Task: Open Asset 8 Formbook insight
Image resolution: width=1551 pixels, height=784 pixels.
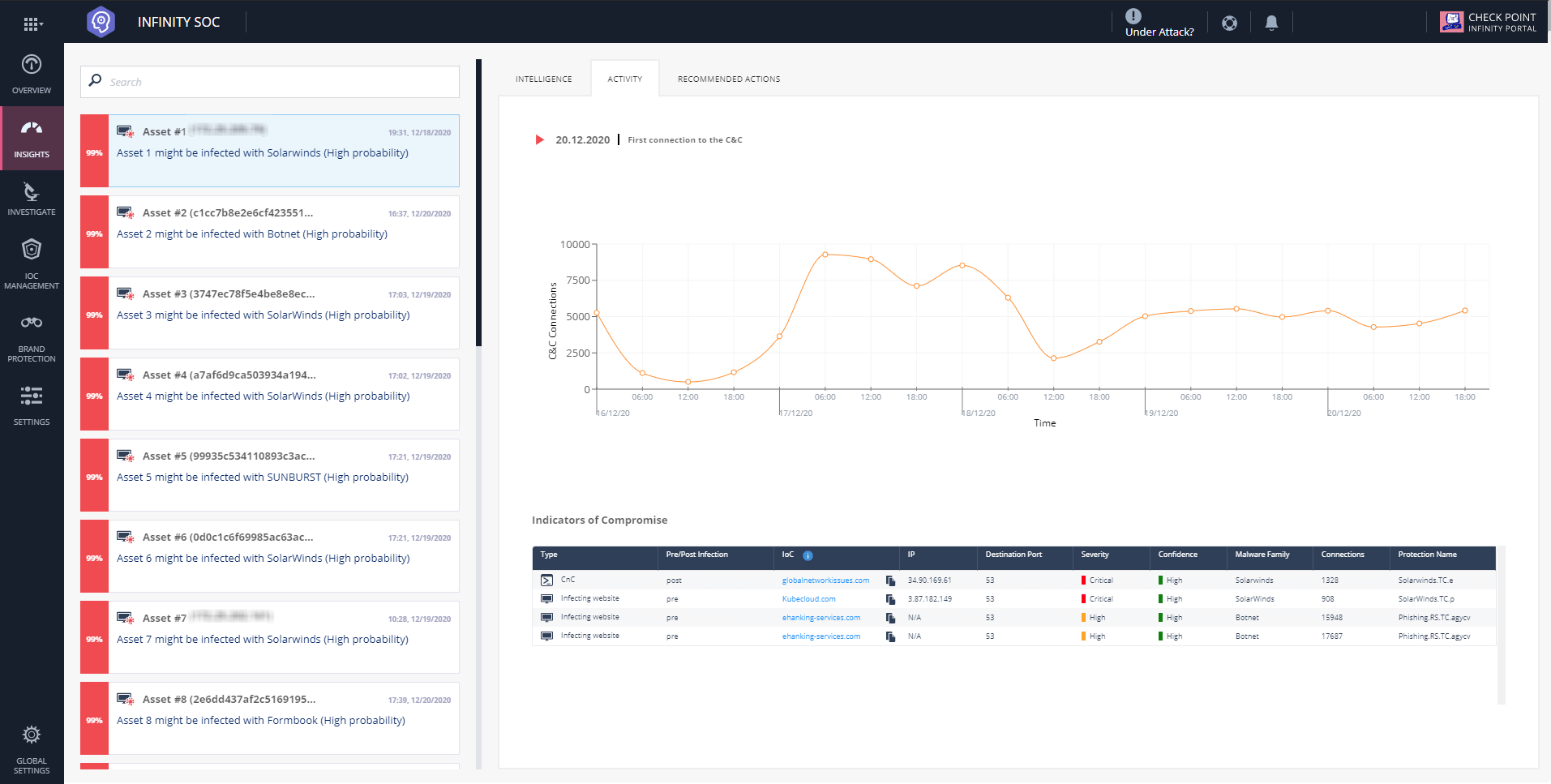Action: pos(270,718)
